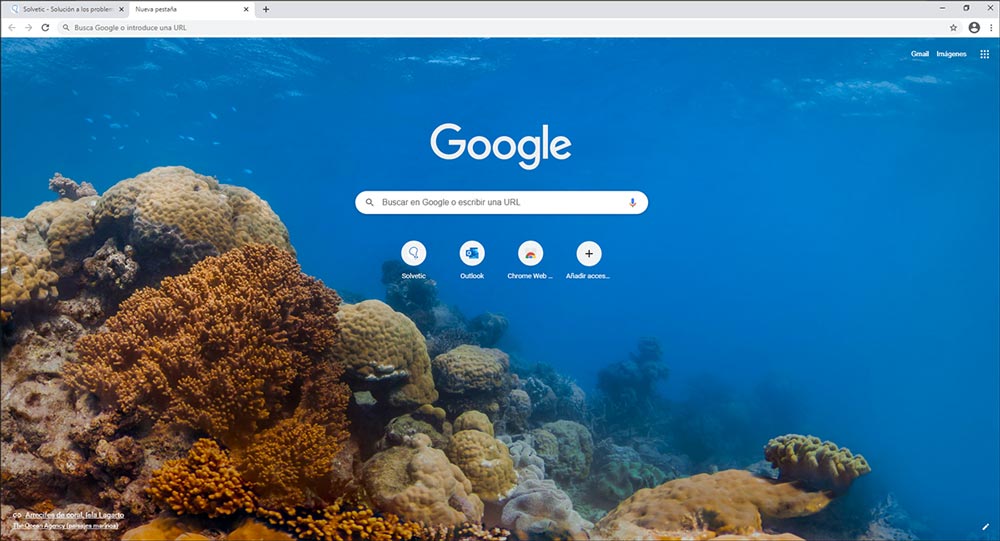
Task: Open the Chrome Web Store shortcut
Action: click(531, 253)
